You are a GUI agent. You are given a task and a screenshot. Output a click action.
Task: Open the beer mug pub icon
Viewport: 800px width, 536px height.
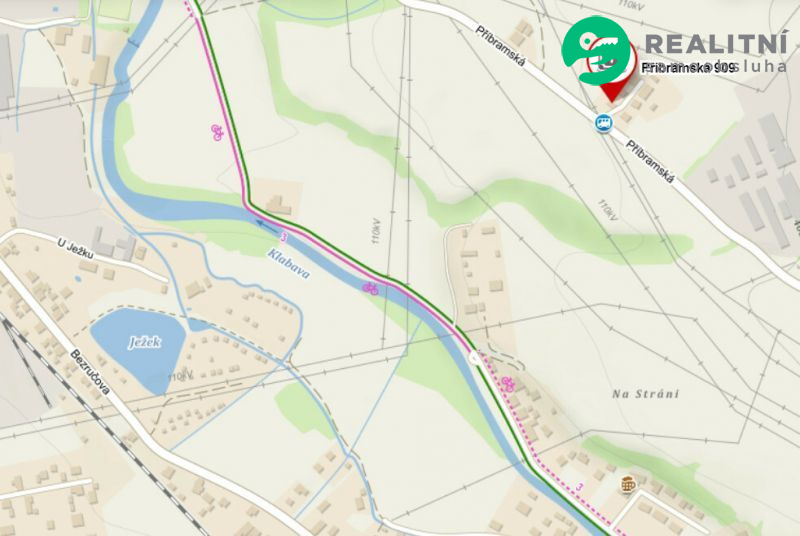coord(628,484)
